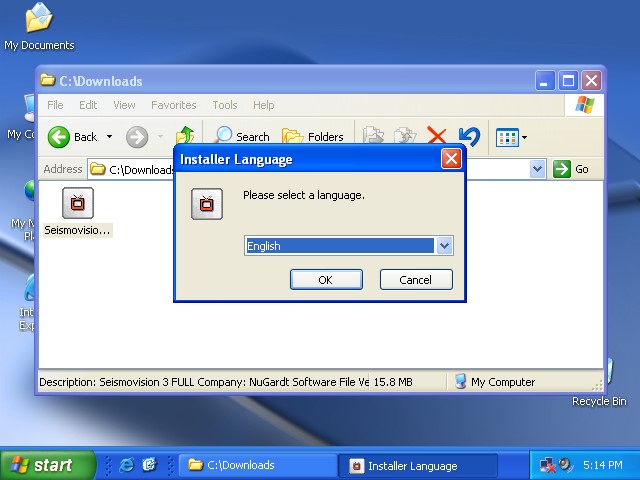Open the Start menu
640x480 pixels.
point(47,465)
